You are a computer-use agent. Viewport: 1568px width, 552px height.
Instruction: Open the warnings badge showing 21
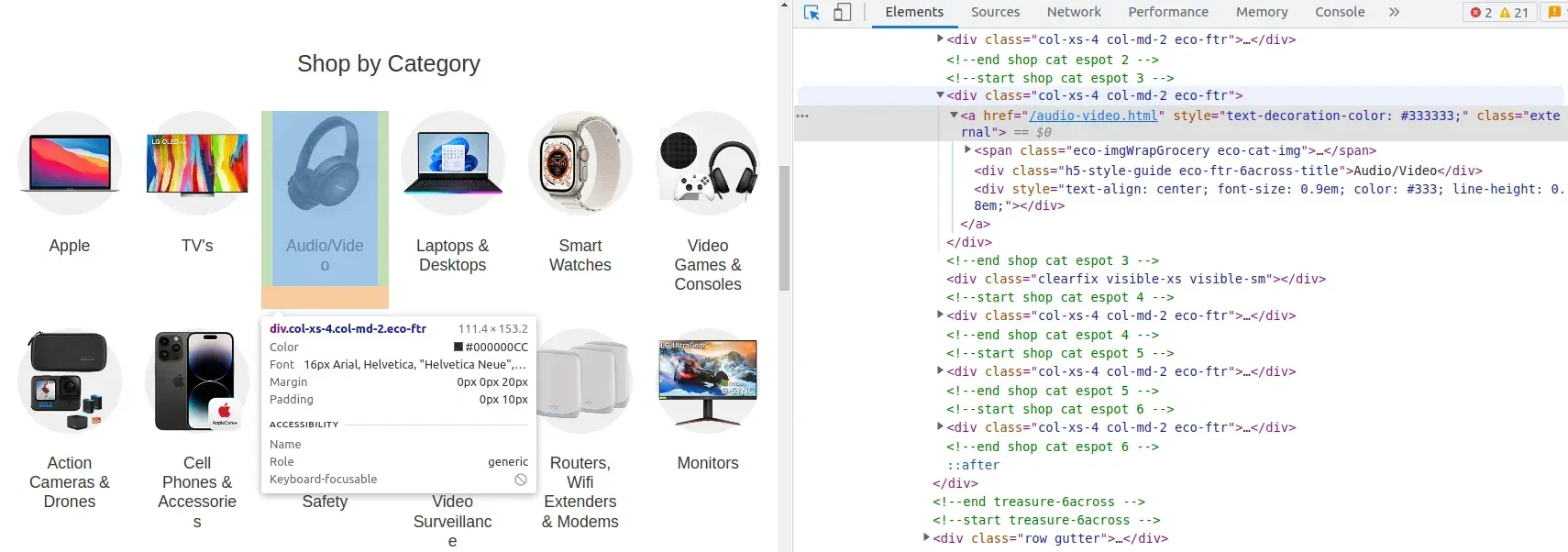(x=1514, y=13)
